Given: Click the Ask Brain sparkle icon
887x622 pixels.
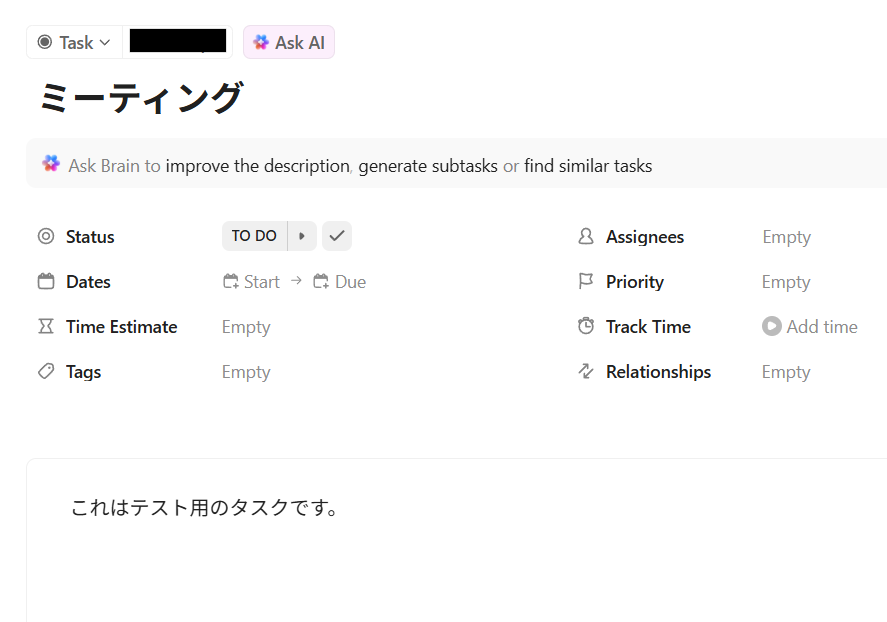Looking at the screenshot, I should (51, 164).
